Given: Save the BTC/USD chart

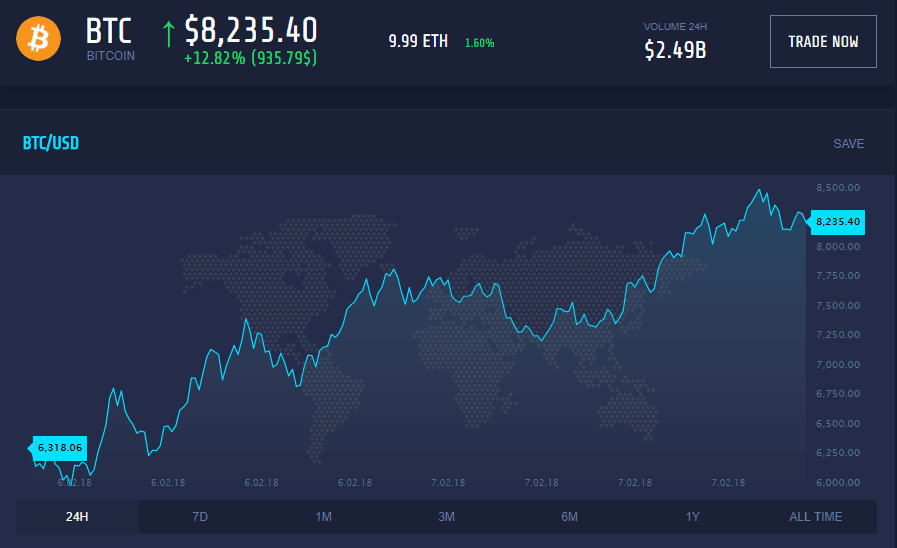Looking at the screenshot, I should (848, 144).
